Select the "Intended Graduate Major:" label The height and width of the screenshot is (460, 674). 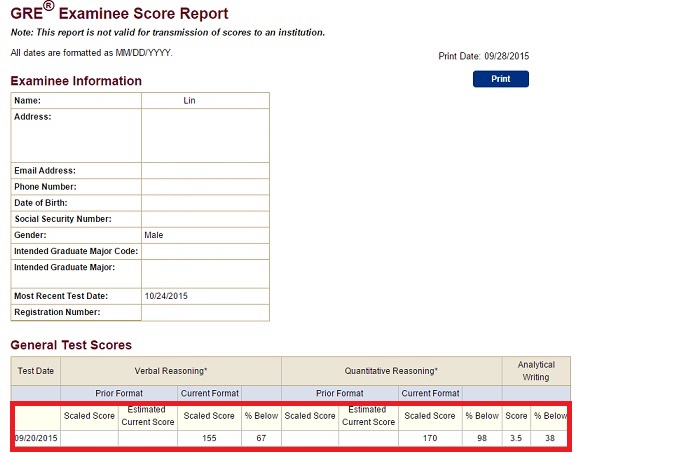[x=64, y=267]
